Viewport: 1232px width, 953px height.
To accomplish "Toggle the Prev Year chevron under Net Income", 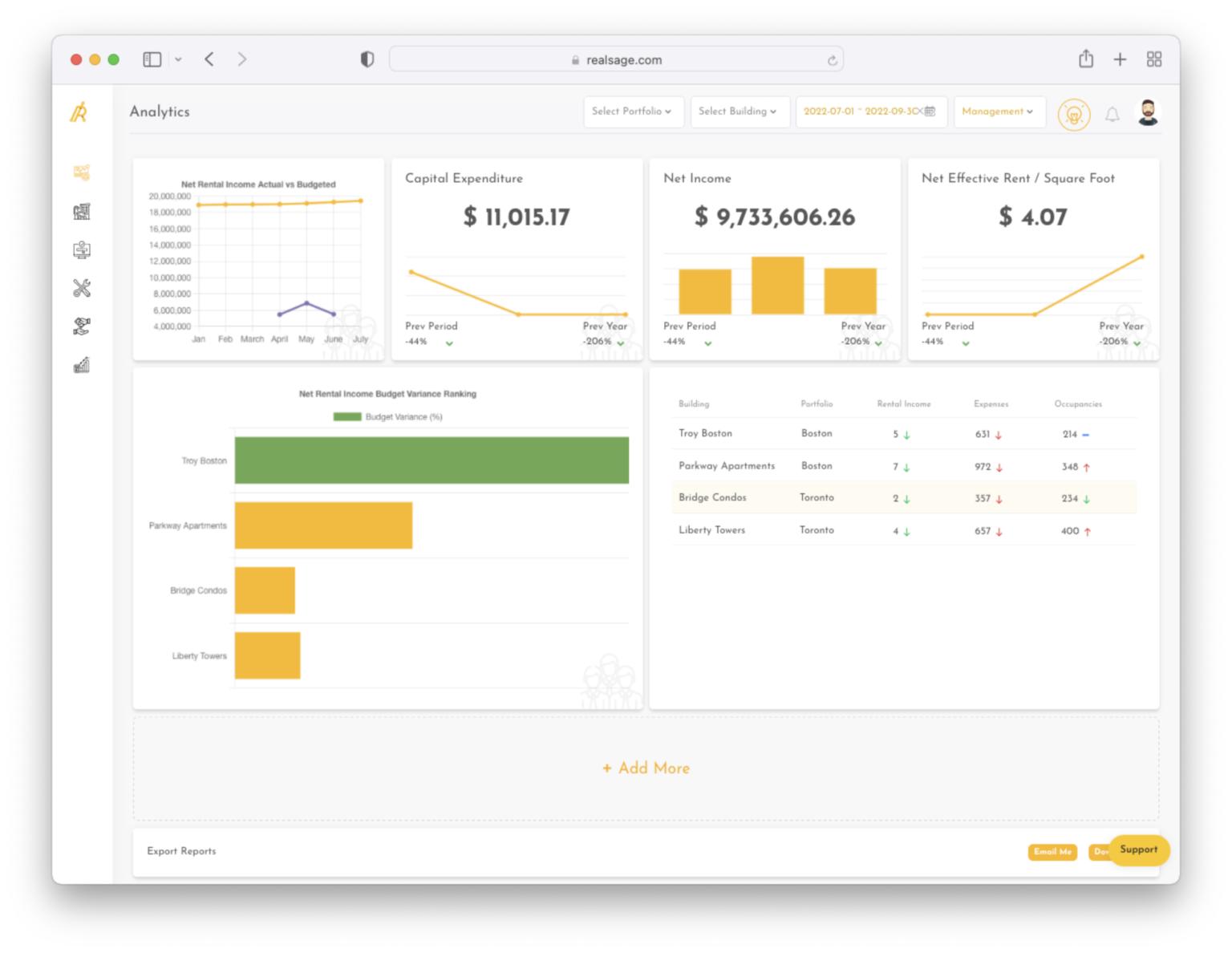I will pyautogui.click(x=878, y=341).
